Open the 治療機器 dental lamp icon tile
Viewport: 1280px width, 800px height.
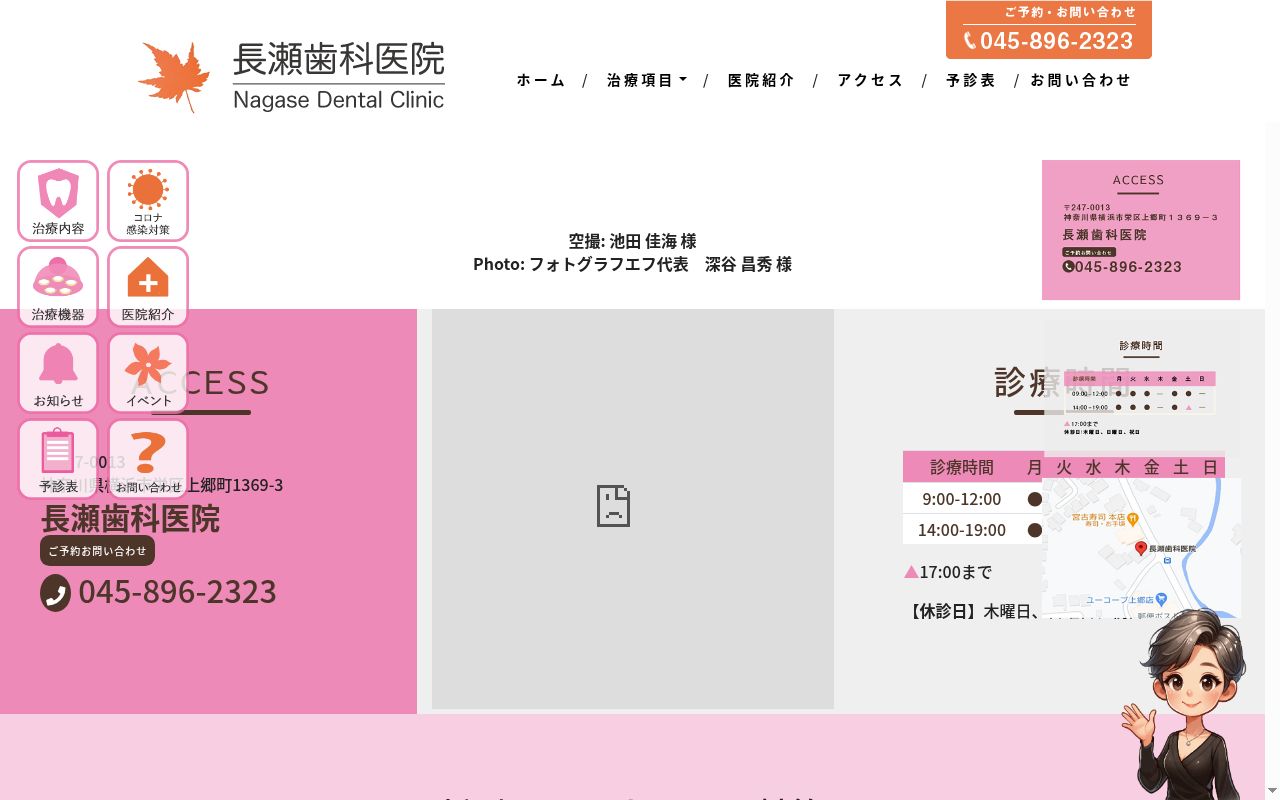coord(58,287)
